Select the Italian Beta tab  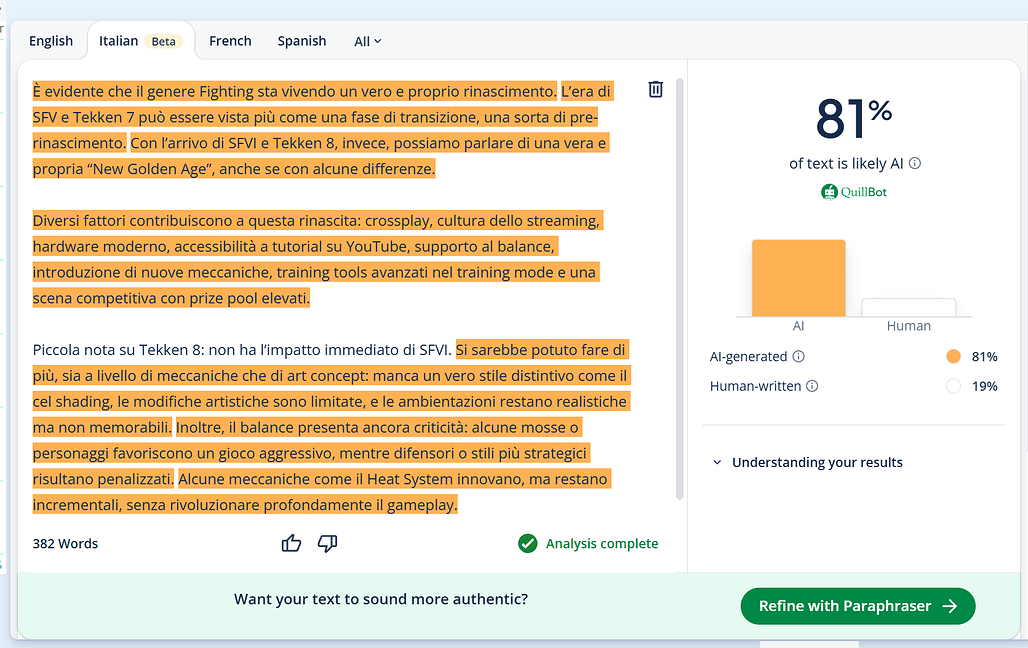tap(140, 41)
